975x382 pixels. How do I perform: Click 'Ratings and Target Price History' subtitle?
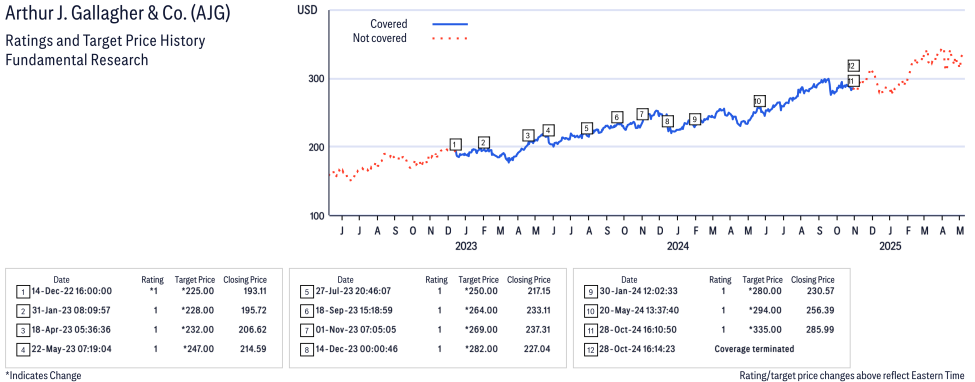point(105,42)
